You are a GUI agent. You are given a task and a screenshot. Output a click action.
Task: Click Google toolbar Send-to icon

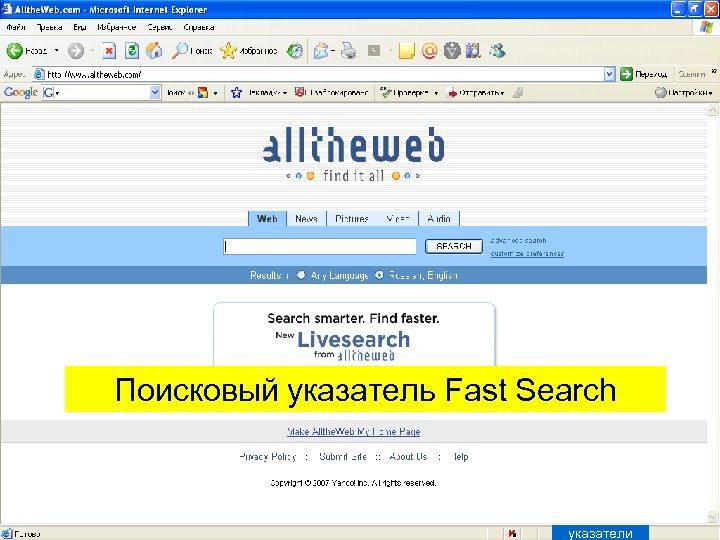pos(452,93)
